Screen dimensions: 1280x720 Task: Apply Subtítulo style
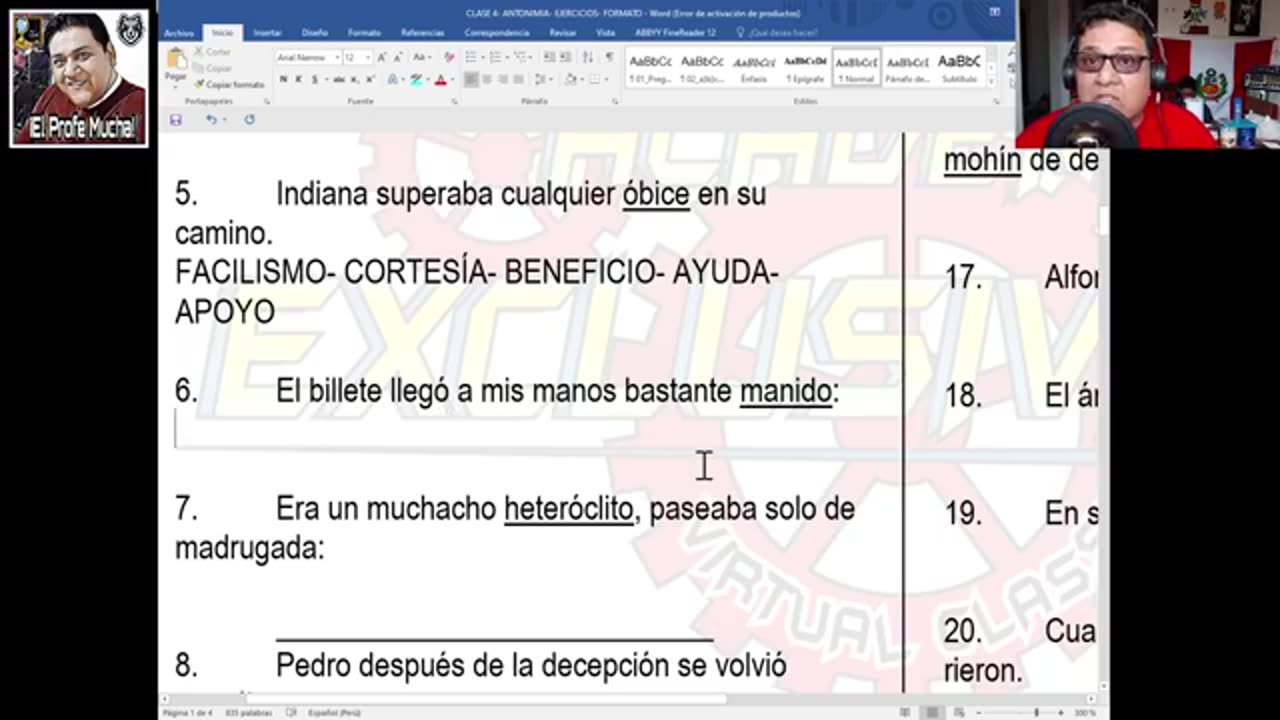tap(959, 68)
